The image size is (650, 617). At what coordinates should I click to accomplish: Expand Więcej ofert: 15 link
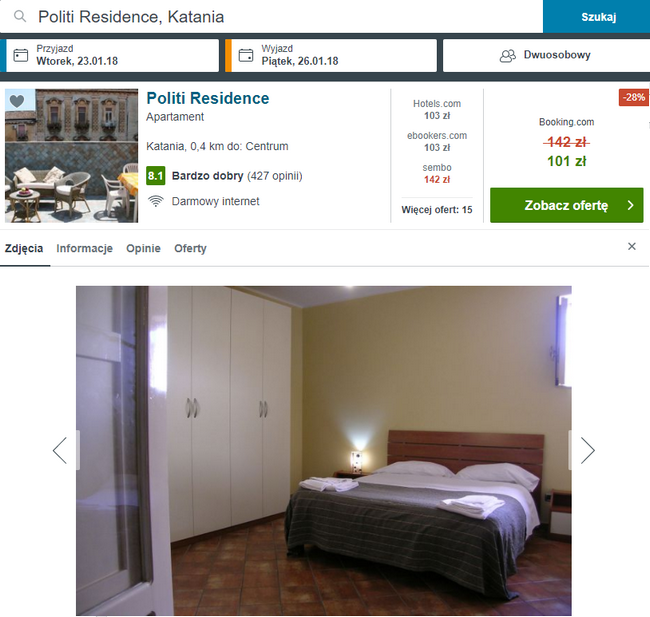click(x=437, y=210)
